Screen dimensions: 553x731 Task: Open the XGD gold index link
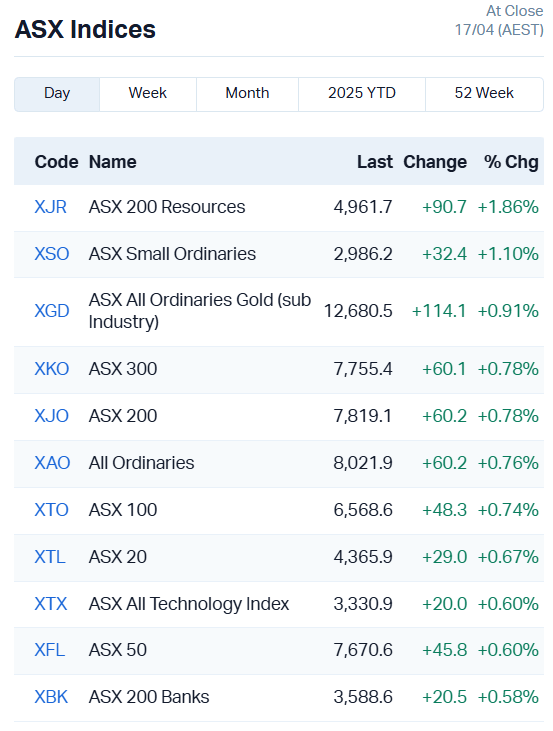pos(52,311)
